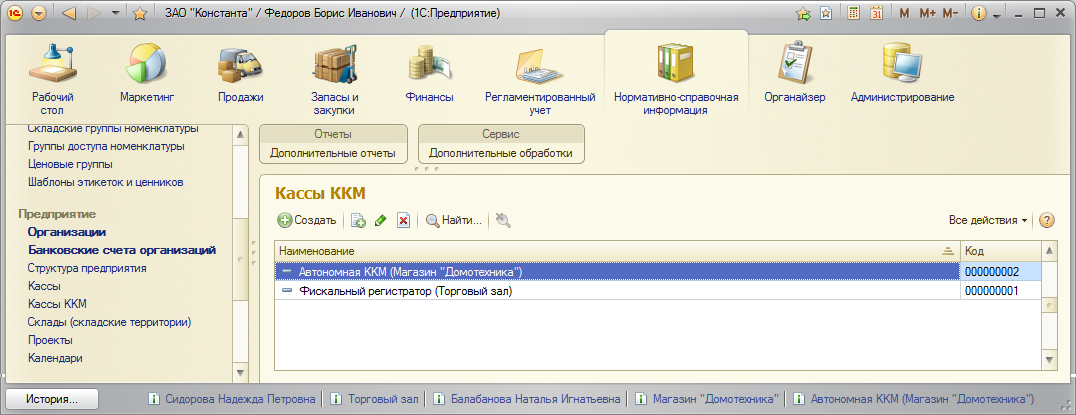Go back with the left arrow

pos(69,13)
